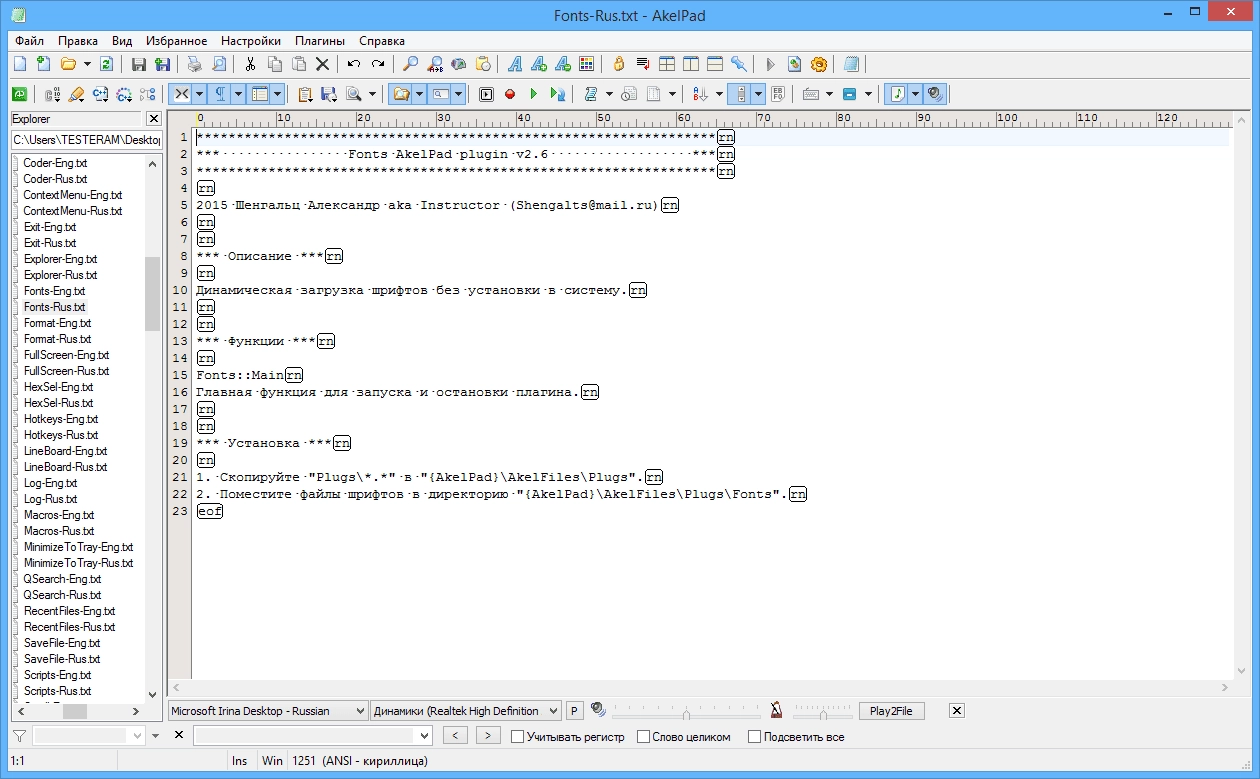Click the Redo arrow icon
Image resolution: width=1260 pixels, height=779 pixels.
(x=378, y=64)
